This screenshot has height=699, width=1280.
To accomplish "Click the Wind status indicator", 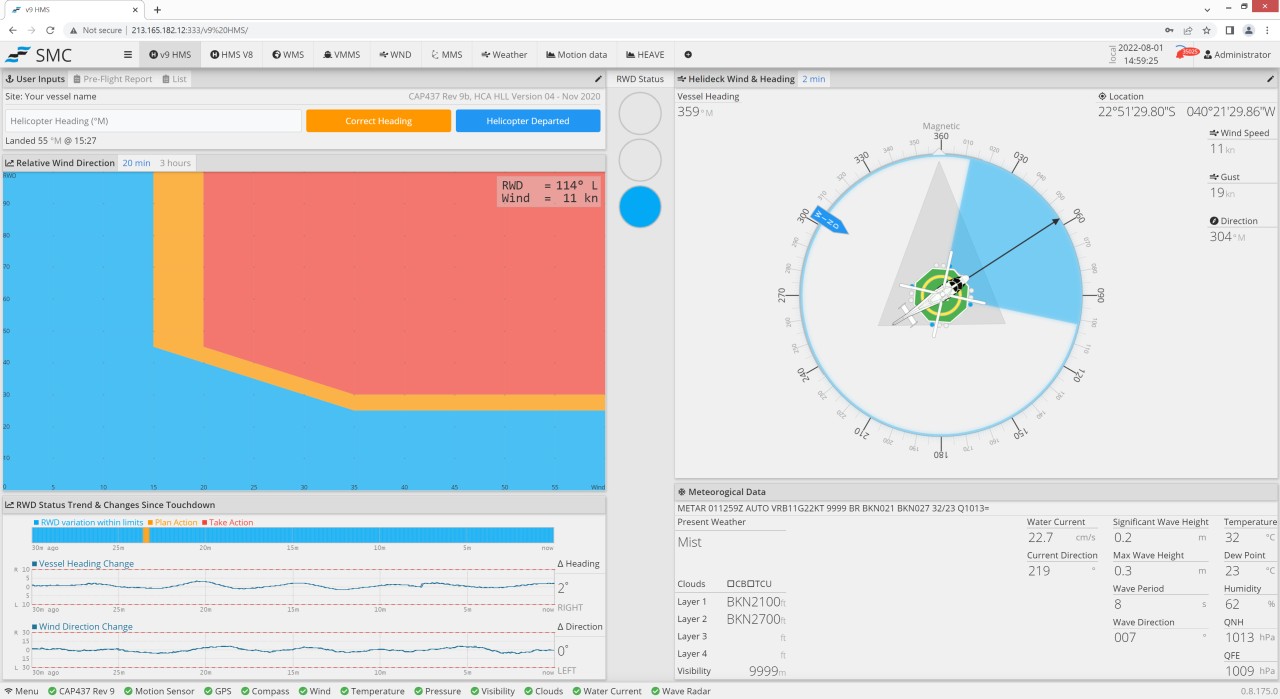I will pyautogui.click(x=313, y=691).
